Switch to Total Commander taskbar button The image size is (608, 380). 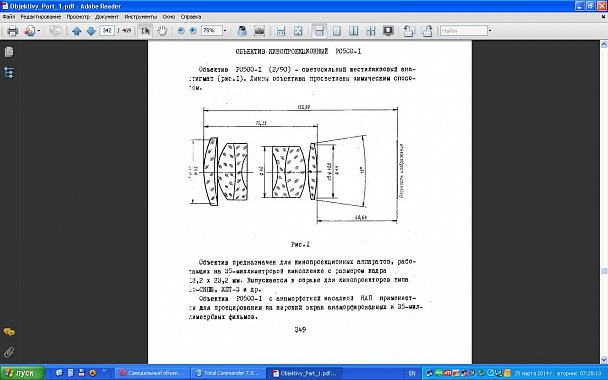[229, 373]
